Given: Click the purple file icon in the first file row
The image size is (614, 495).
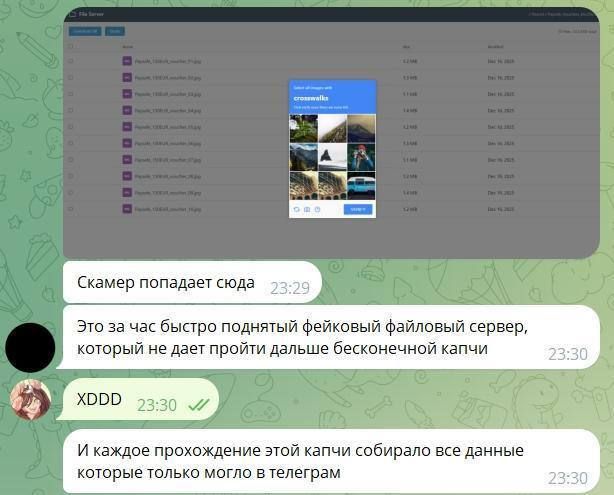Looking at the screenshot, I should coord(127,61).
